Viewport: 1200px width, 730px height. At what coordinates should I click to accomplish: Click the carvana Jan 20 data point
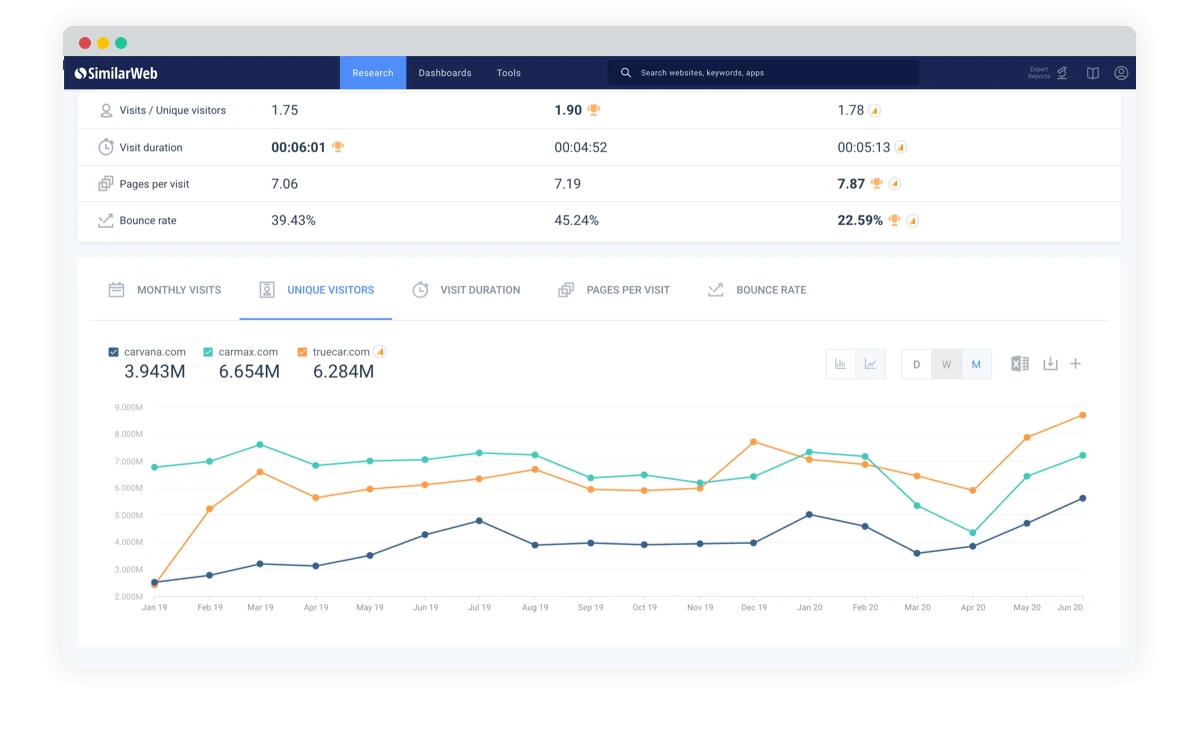pyautogui.click(x=808, y=515)
